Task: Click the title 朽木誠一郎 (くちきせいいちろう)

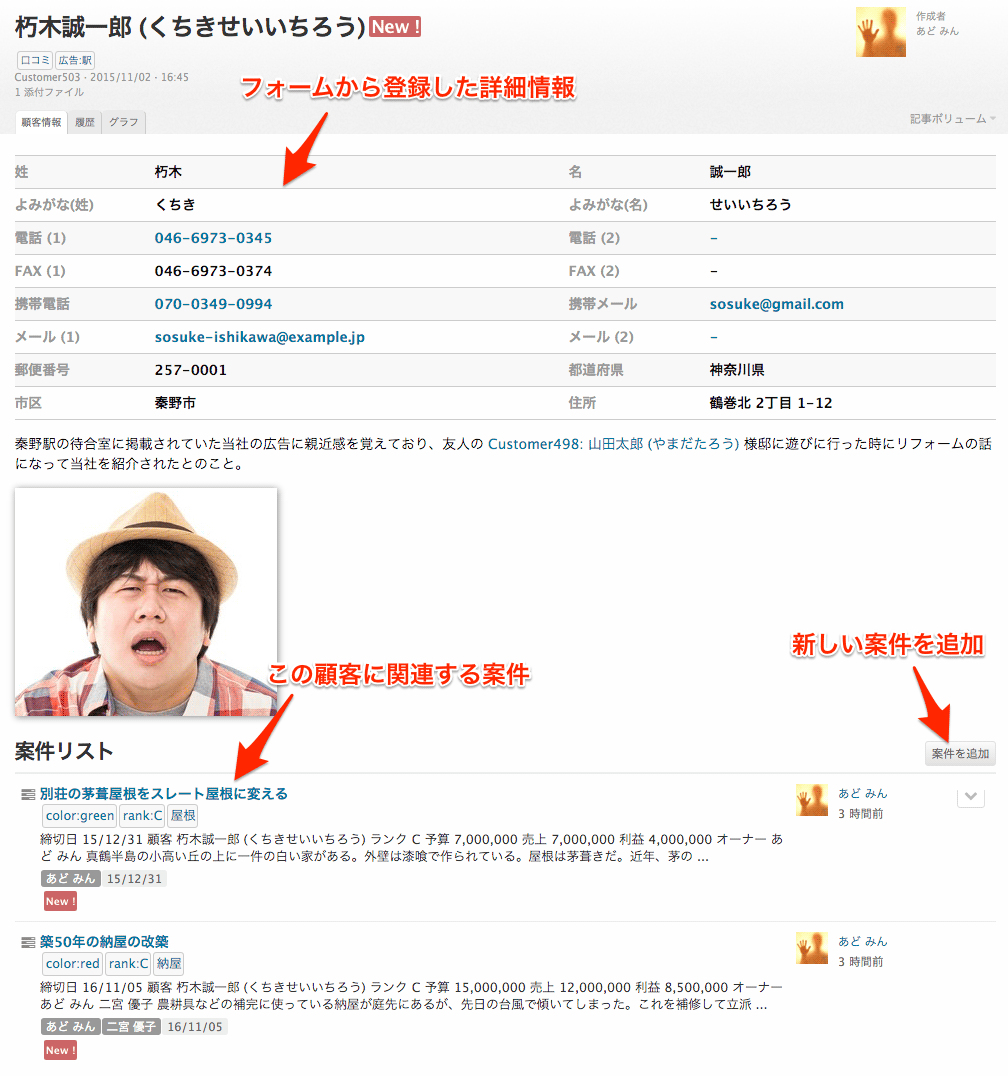Action: point(190,27)
